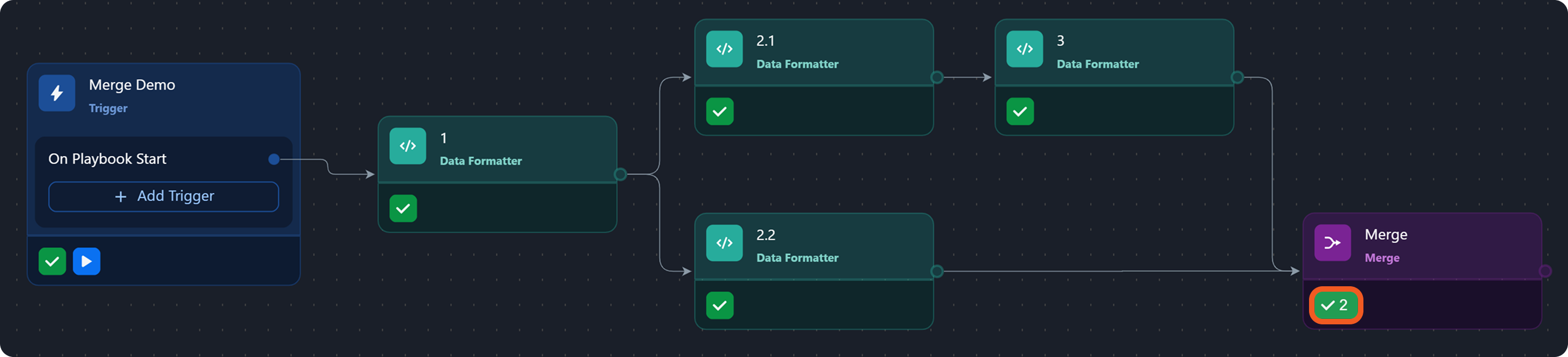Click the code icon on node 3
Screen dimensions: 1568x357
pos(1024,50)
